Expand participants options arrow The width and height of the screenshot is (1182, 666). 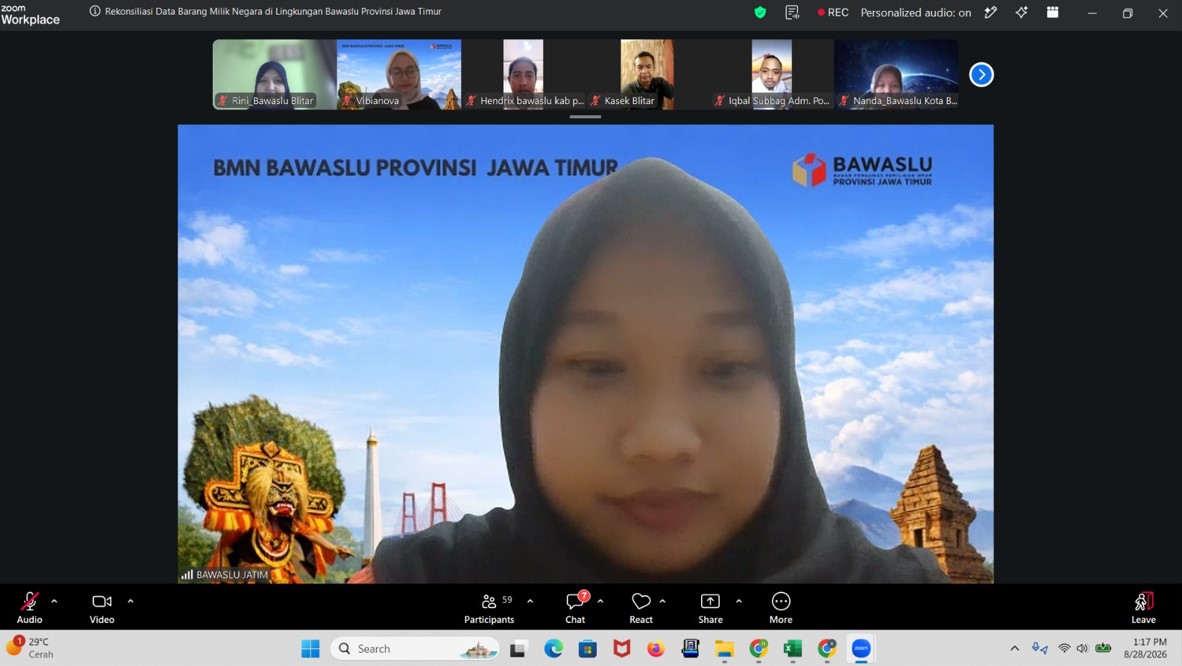(x=530, y=601)
